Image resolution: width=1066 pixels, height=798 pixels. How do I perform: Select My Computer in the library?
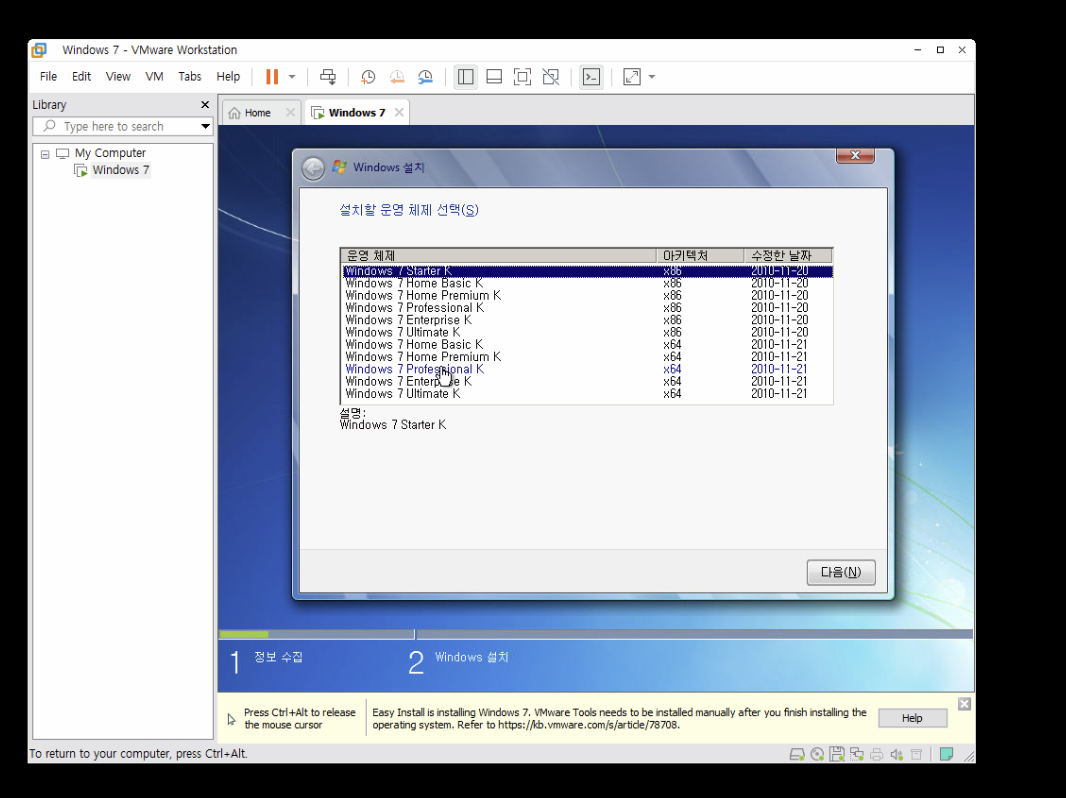click(x=110, y=153)
